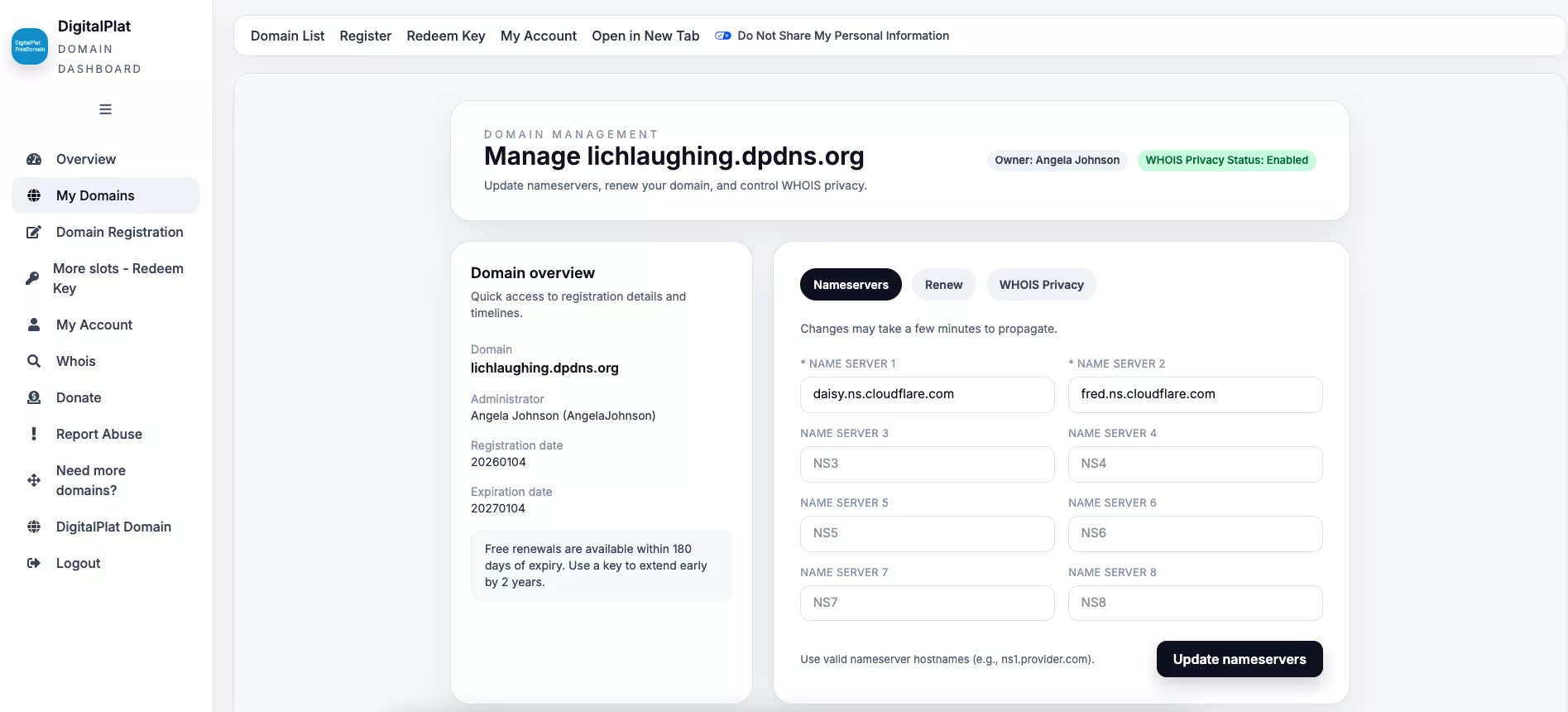Switch to the Renew tab
The image size is (1568, 712).
pyautogui.click(x=943, y=285)
